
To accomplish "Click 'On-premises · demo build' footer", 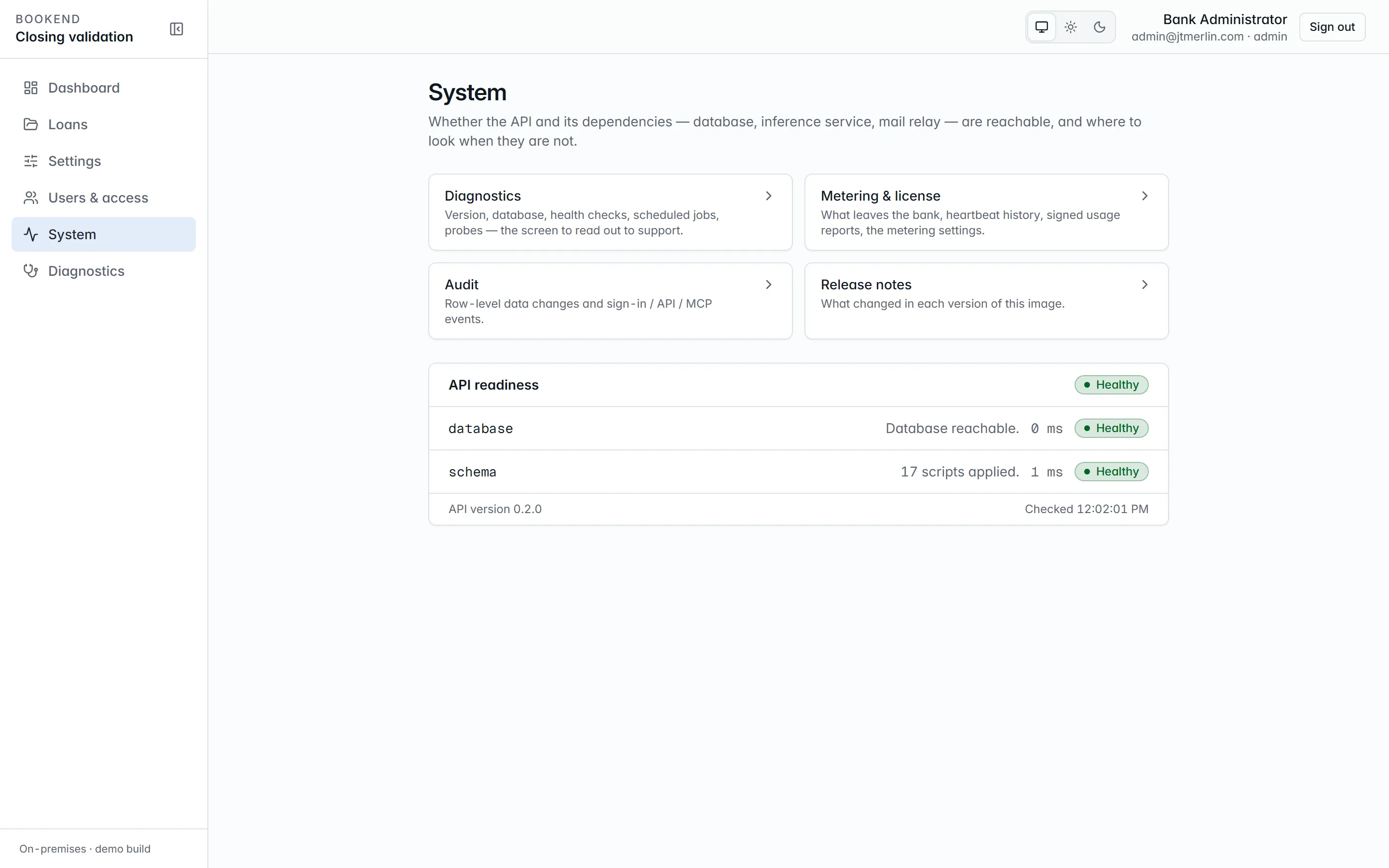I will (85, 849).
